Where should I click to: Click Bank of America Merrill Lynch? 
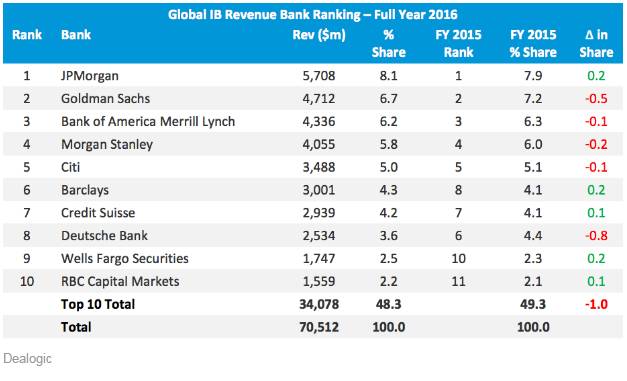148,121
